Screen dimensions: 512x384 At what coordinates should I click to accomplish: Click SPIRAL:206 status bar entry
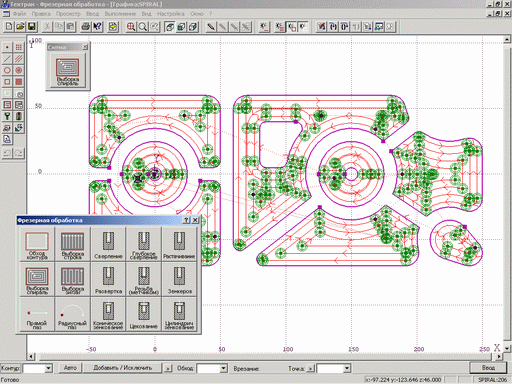492,380
